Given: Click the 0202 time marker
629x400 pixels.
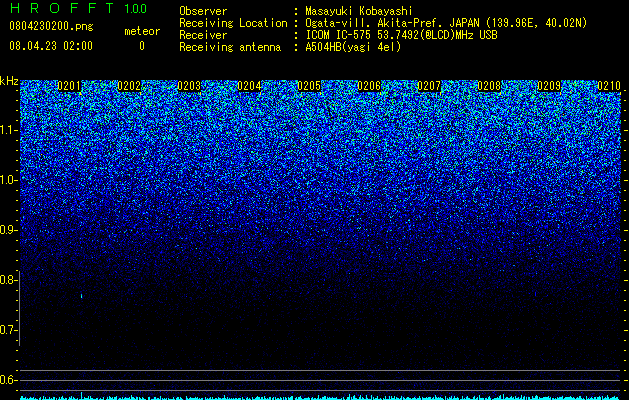Looking at the screenshot, I should click(x=129, y=86).
